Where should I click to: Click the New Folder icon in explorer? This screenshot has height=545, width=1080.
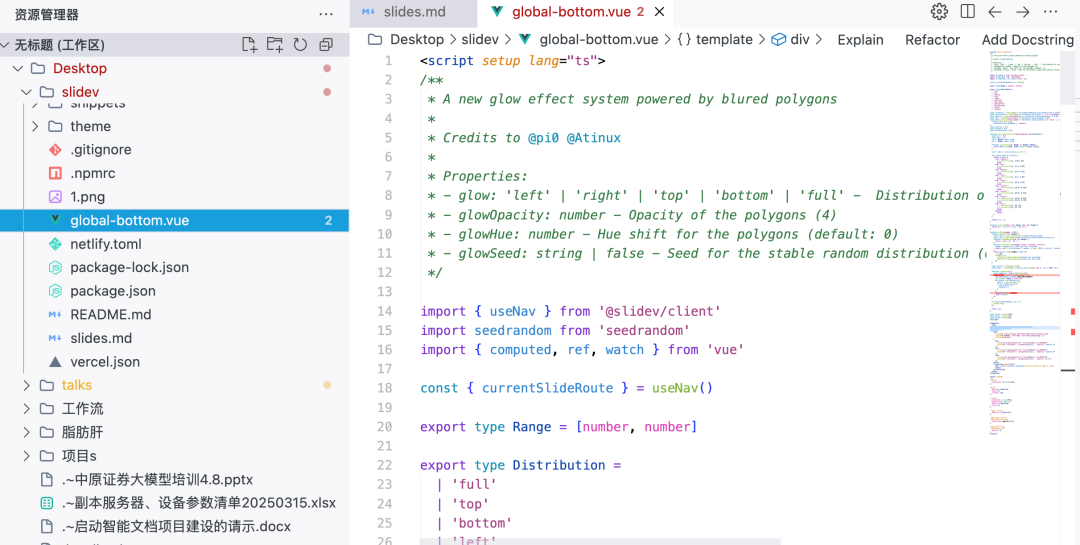click(275, 45)
